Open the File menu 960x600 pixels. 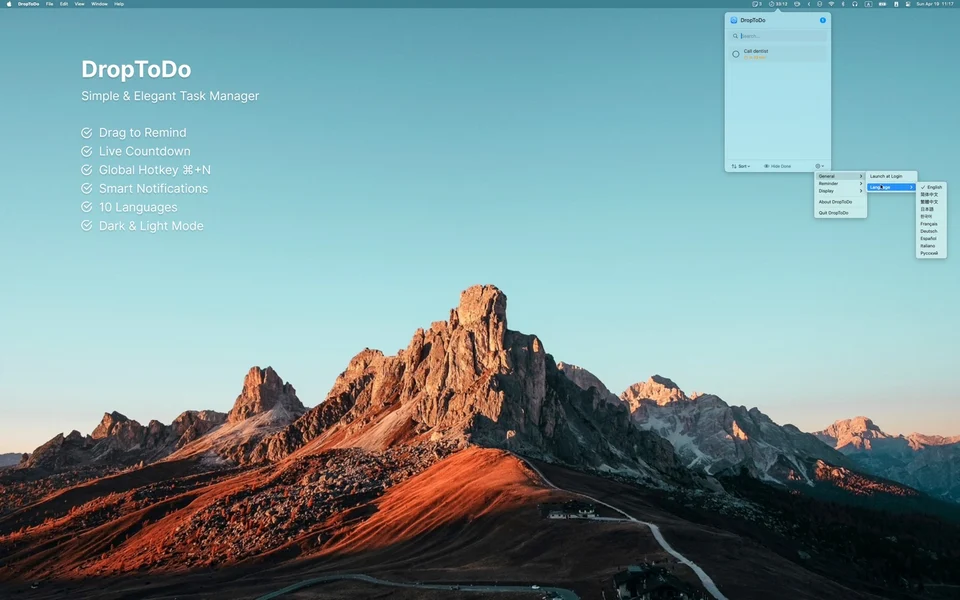tap(50, 4)
